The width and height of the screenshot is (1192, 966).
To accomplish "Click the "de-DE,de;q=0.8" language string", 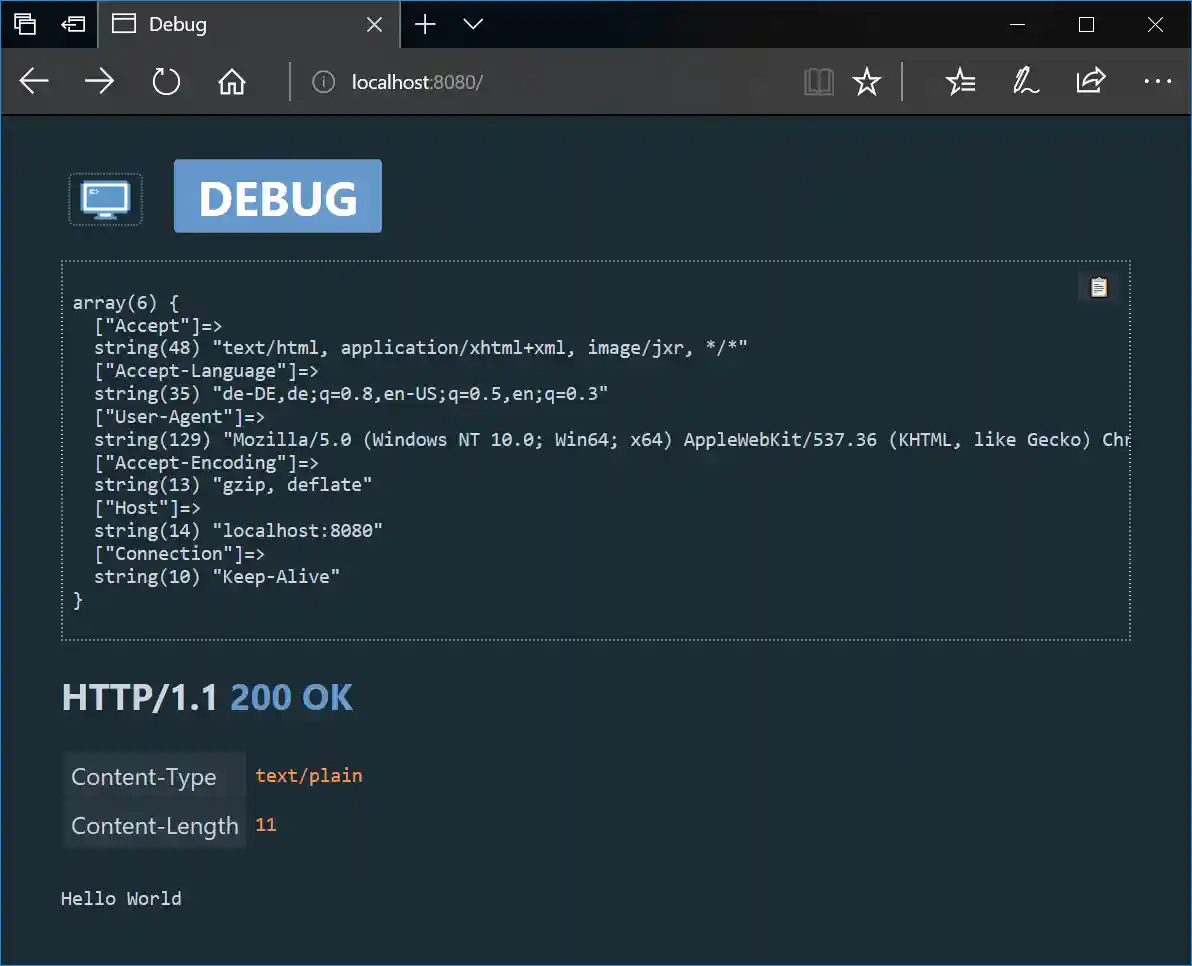I will click(x=410, y=394).
